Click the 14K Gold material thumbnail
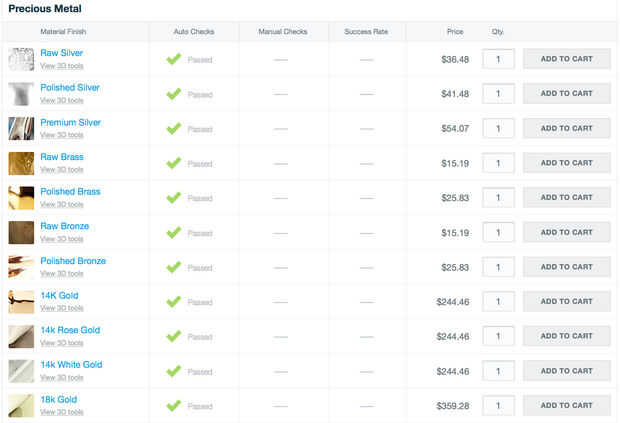 (21, 301)
